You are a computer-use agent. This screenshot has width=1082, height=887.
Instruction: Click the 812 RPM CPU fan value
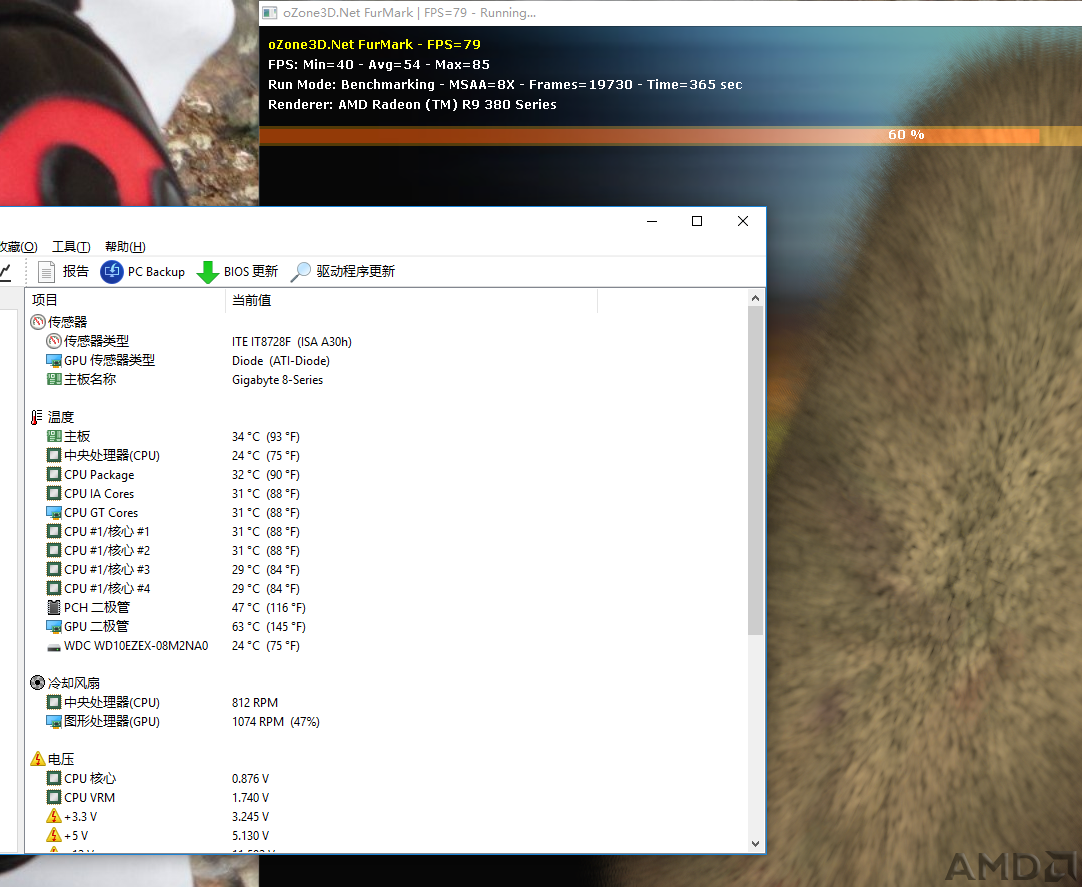point(255,703)
